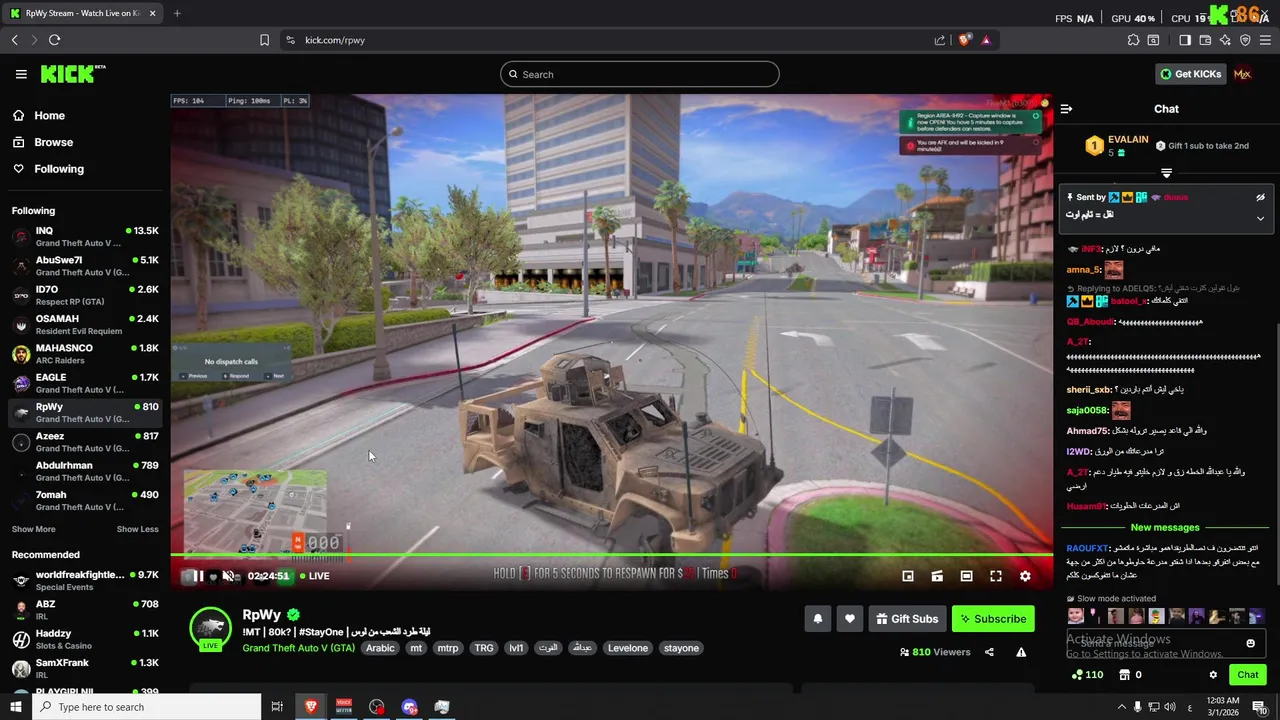The height and width of the screenshot is (720, 1280).
Task: Unmute the stream volume icon
Action: tap(228, 576)
